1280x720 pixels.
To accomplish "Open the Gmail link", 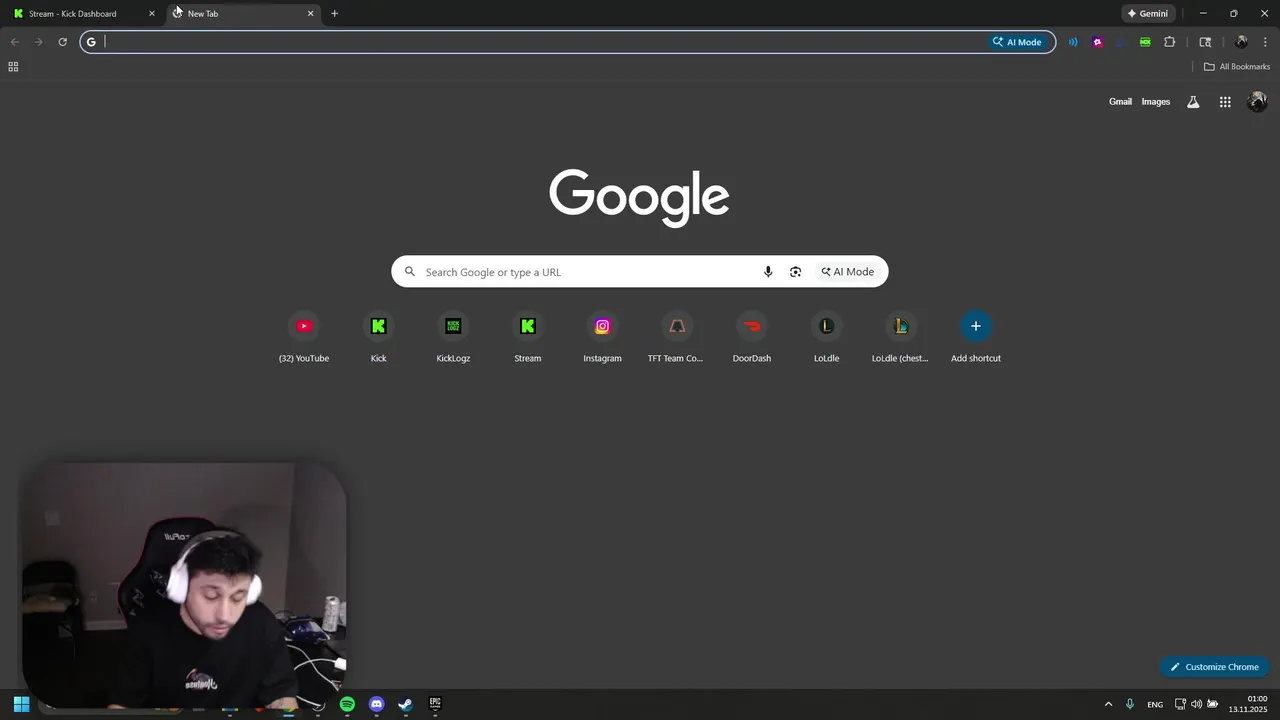I will click(x=1120, y=102).
